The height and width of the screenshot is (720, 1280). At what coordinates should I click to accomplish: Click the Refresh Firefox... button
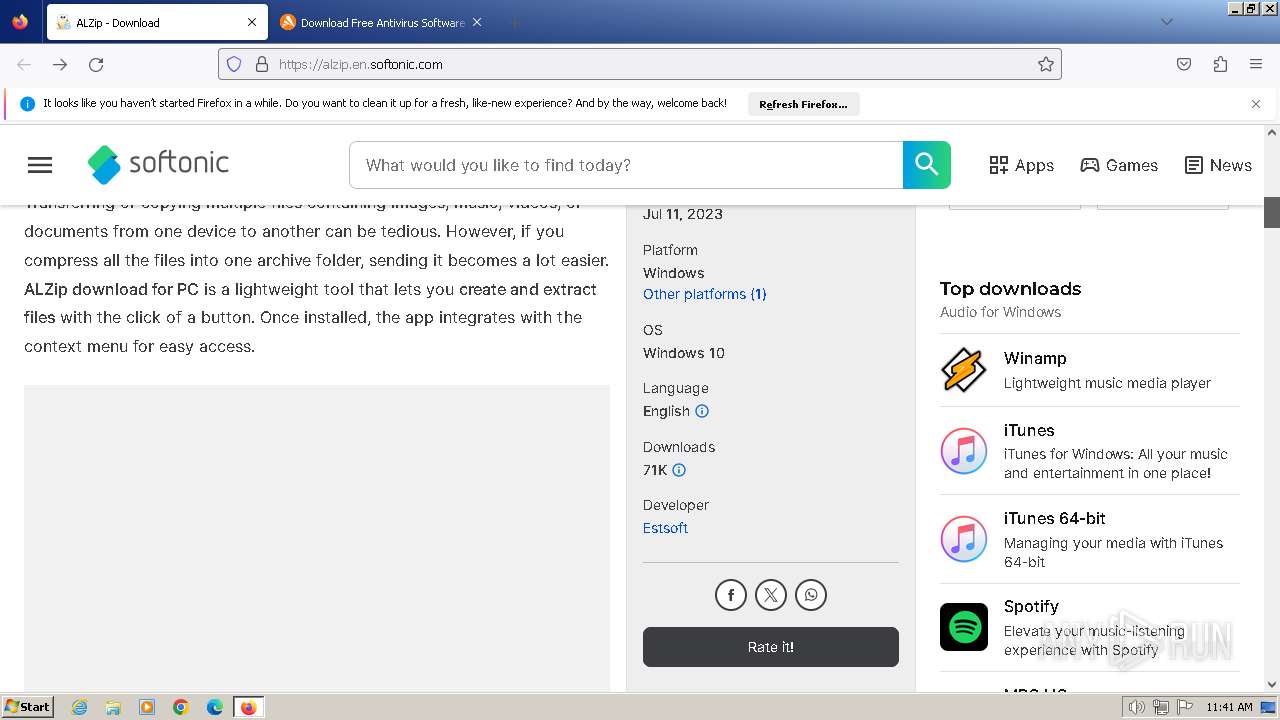[803, 104]
